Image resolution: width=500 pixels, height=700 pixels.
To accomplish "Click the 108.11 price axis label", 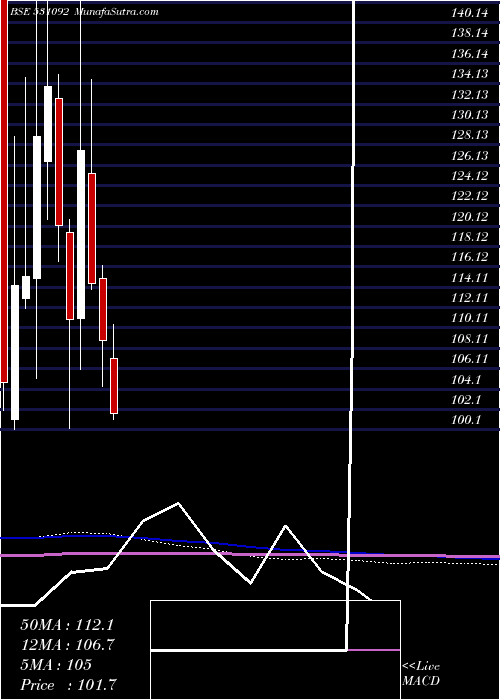I will (x=470, y=339).
